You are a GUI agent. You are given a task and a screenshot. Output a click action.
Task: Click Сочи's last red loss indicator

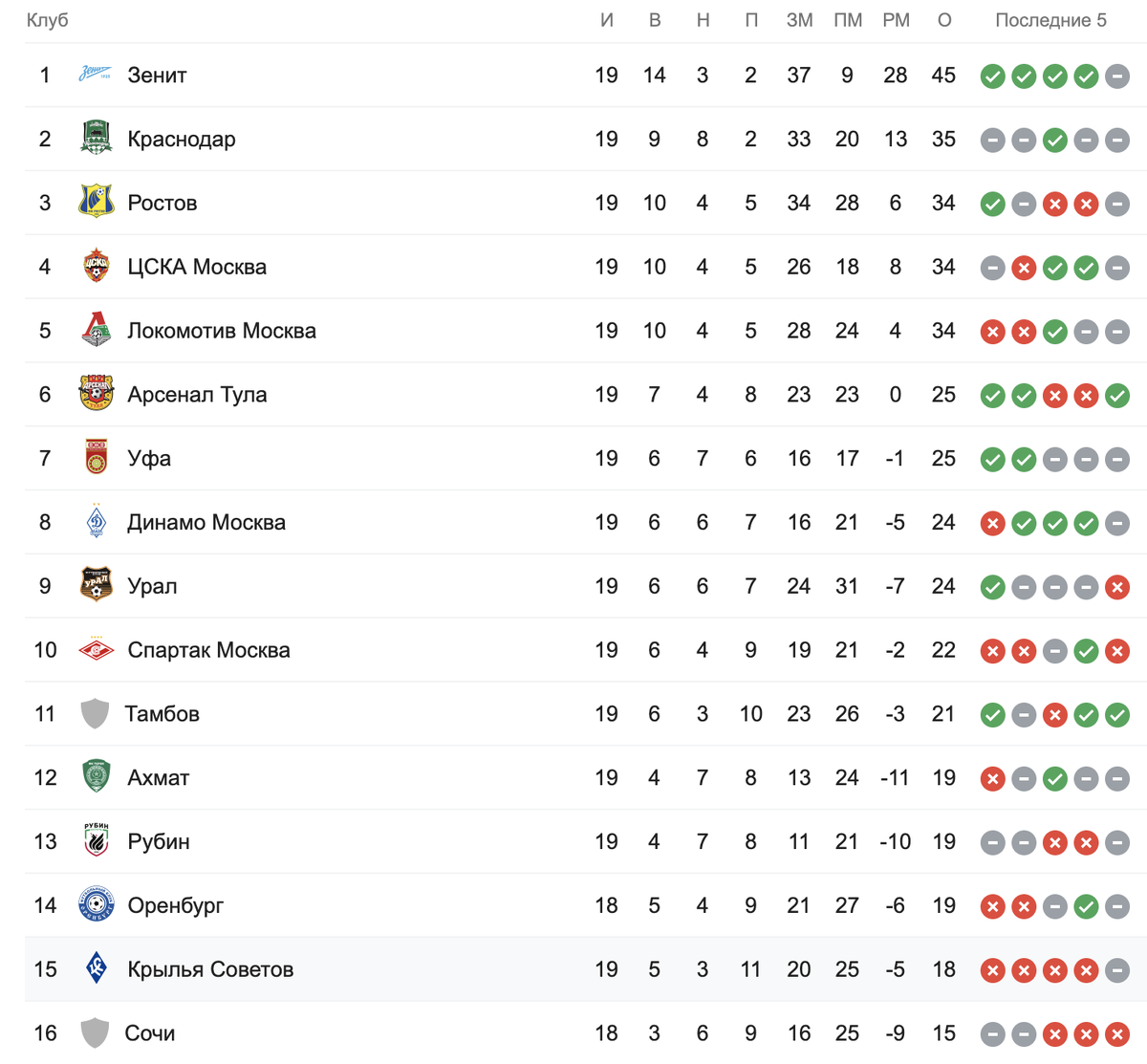pyautogui.click(x=1117, y=1034)
